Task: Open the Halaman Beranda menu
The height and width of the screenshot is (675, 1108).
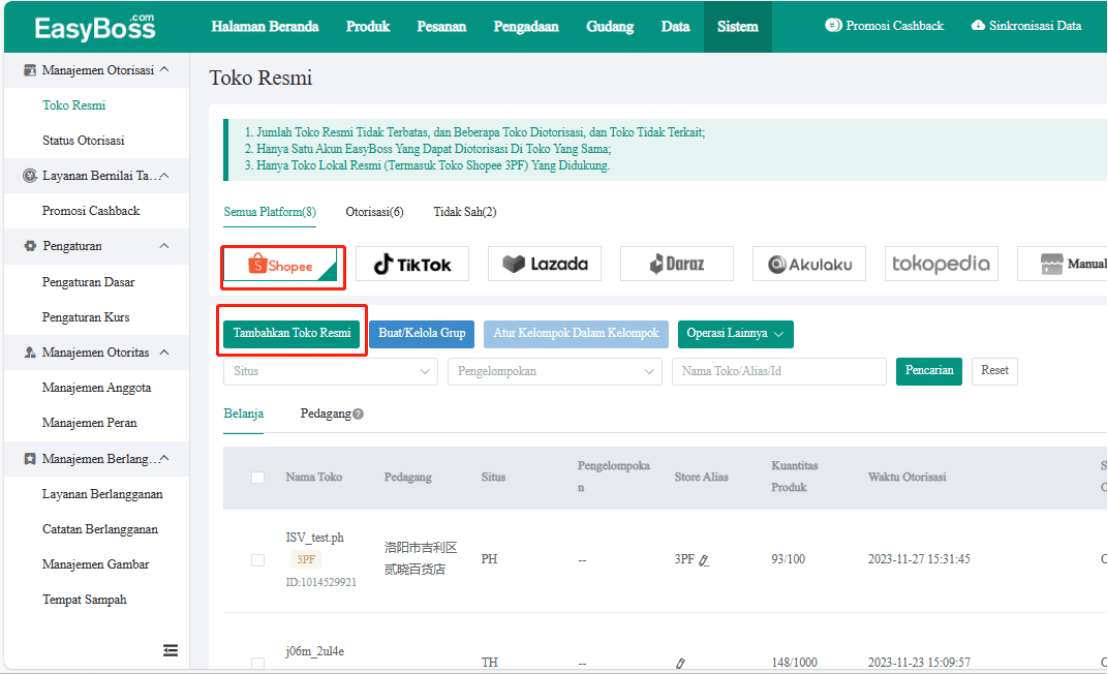Action: [265, 26]
